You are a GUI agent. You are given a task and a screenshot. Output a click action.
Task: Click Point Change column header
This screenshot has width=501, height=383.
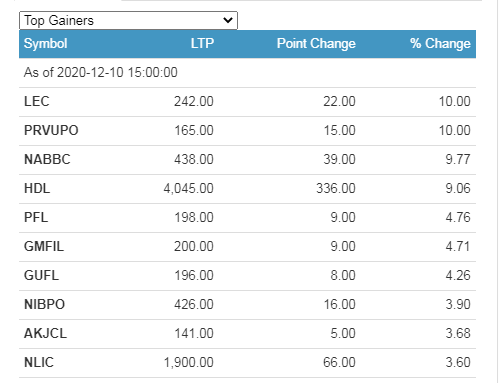316,43
